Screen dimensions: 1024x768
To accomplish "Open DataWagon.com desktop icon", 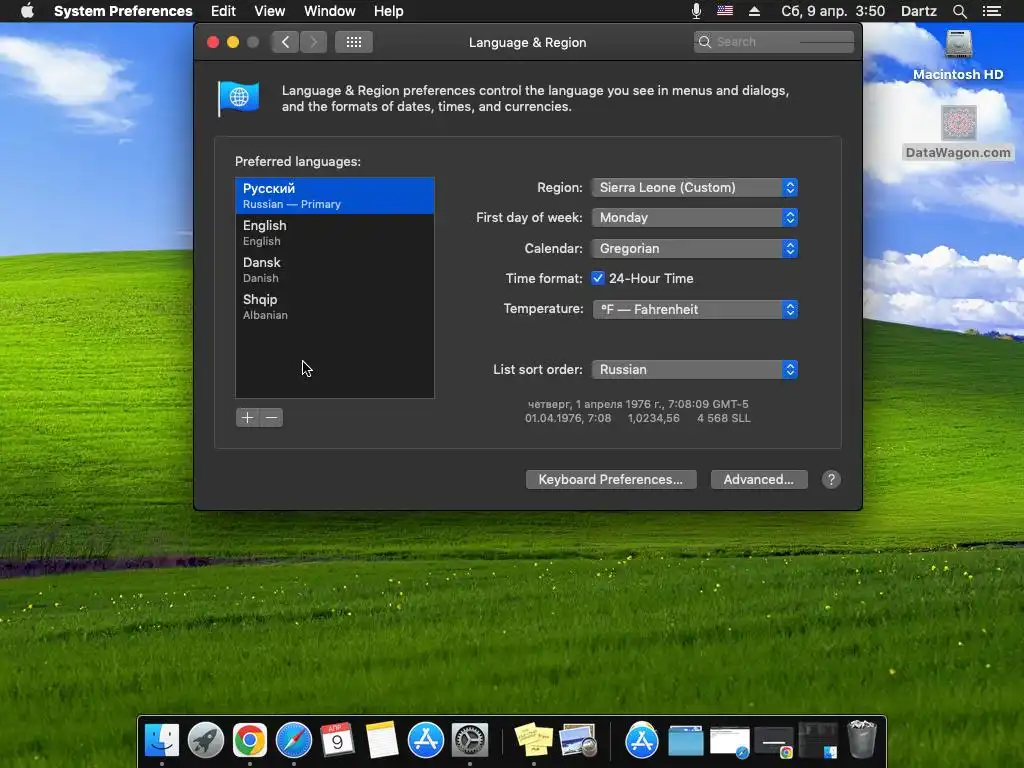I will [x=958, y=133].
